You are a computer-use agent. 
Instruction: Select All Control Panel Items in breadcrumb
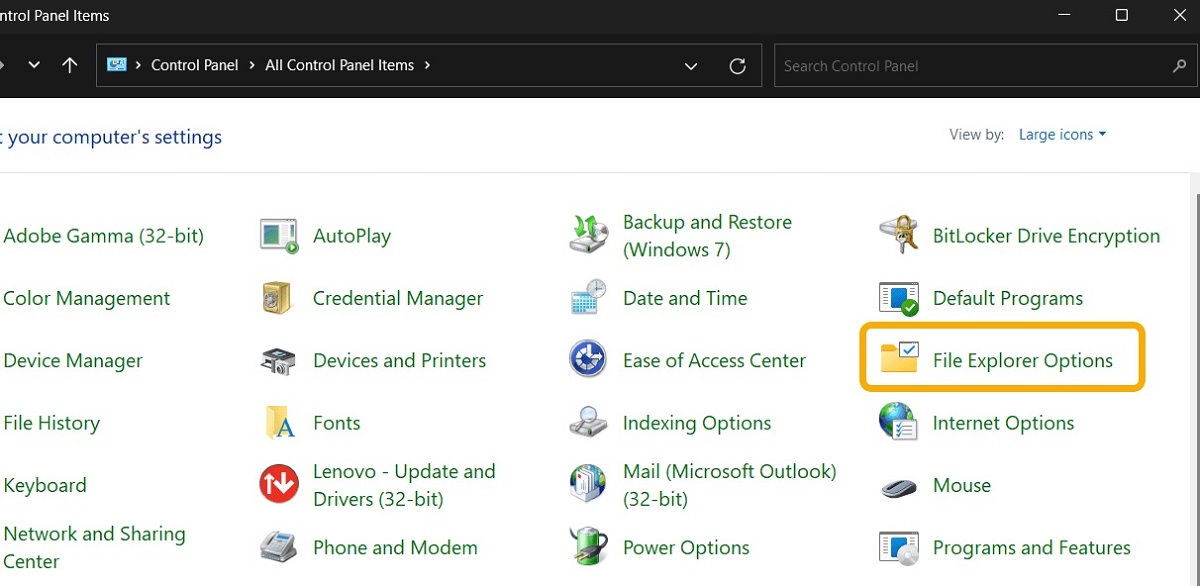coord(339,65)
